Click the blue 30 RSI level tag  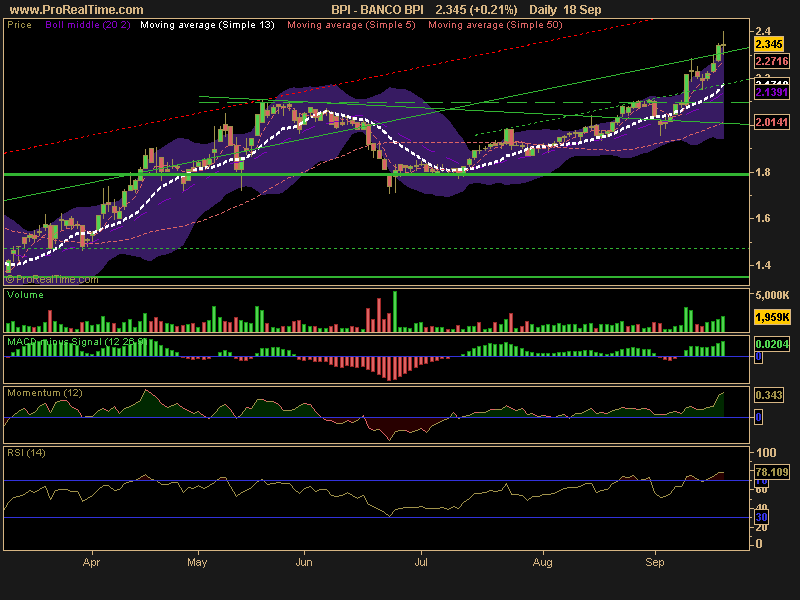coord(761,517)
